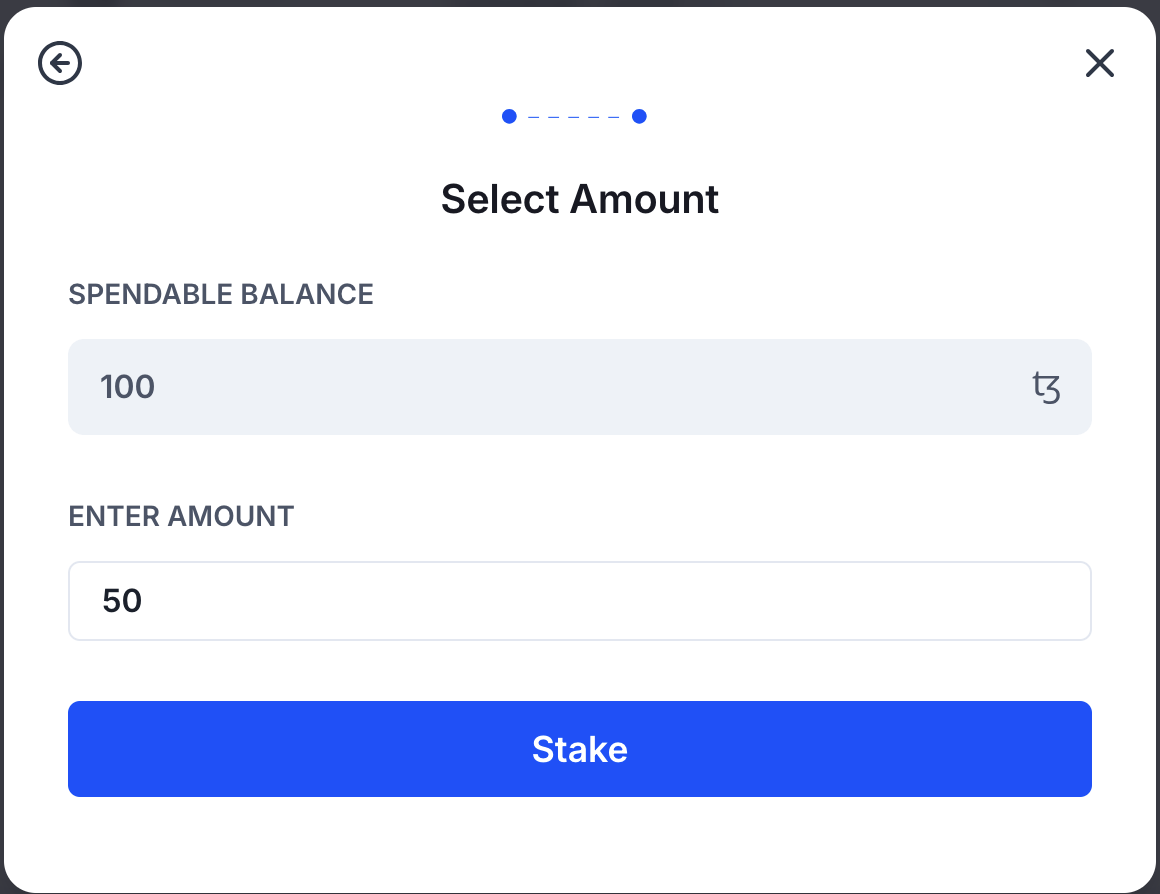Click blank space between back arrow and close icon
Screen dimensions: 1160x894
(579, 55)
